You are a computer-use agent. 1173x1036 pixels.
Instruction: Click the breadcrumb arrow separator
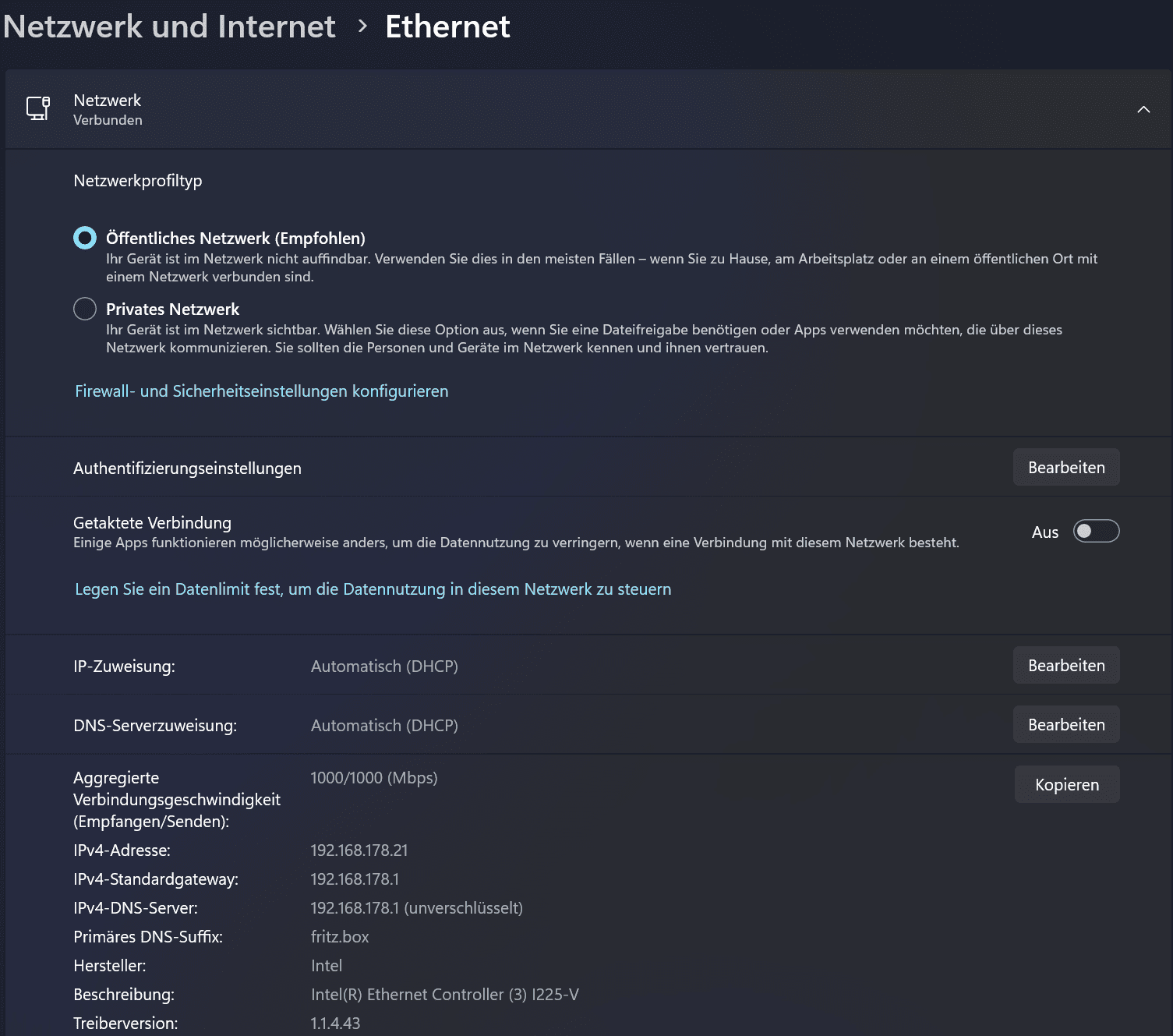pos(362,27)
